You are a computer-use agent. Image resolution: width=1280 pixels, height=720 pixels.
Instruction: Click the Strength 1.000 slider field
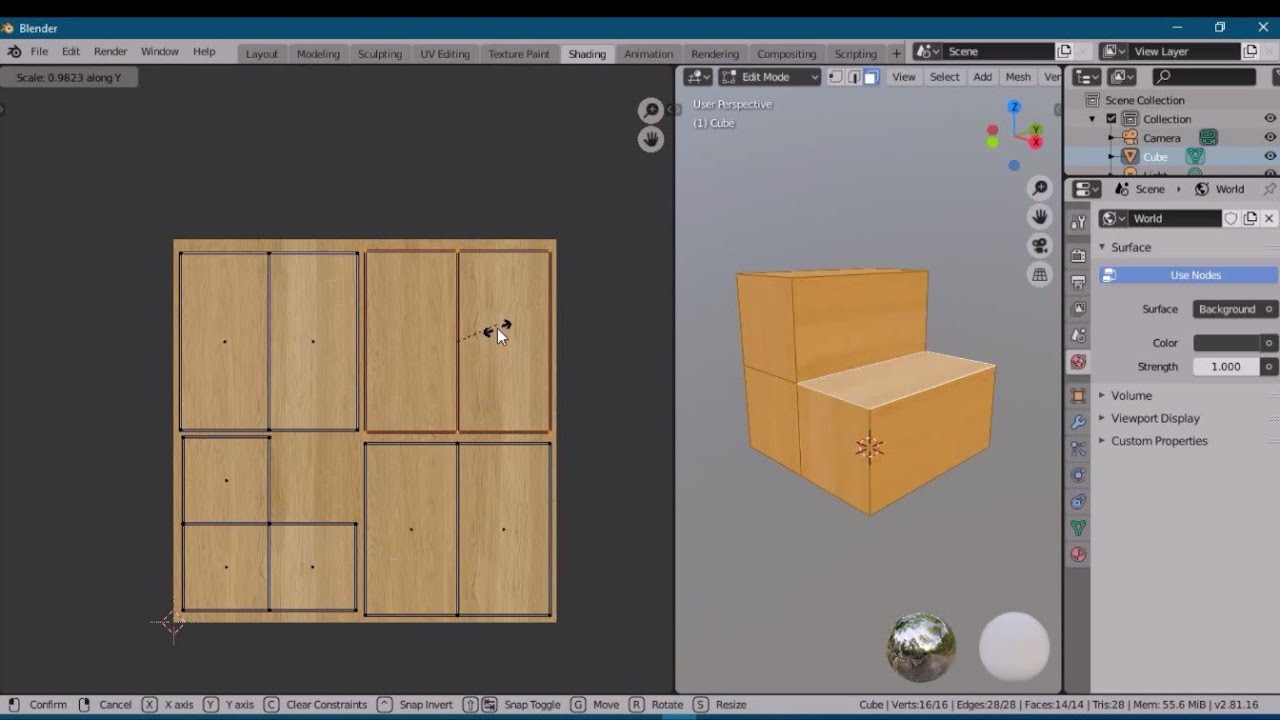pos(1226,367)
